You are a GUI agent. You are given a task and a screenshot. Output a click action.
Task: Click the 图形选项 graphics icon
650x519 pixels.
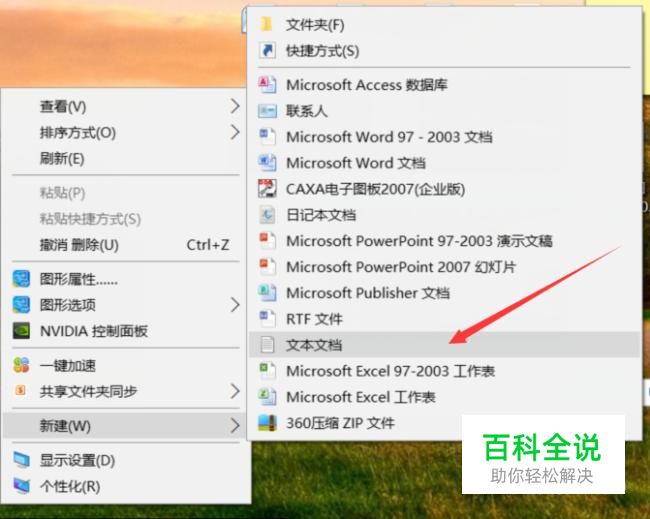21,305
